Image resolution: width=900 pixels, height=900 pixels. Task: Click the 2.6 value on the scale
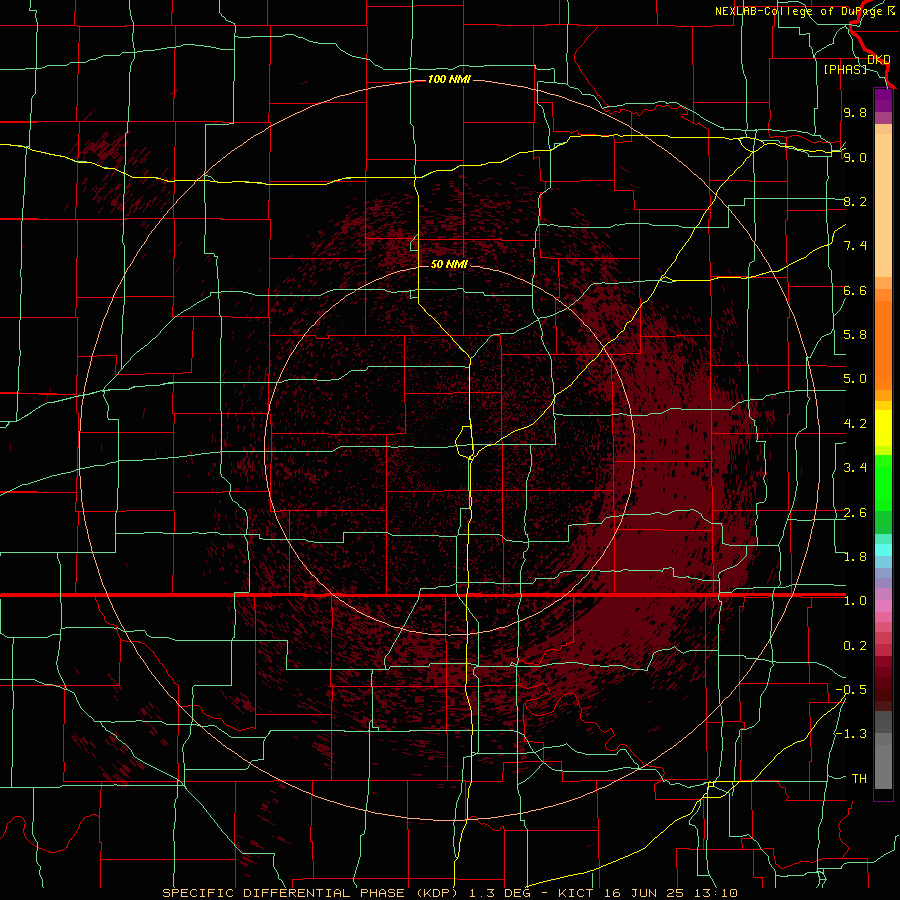855,513
